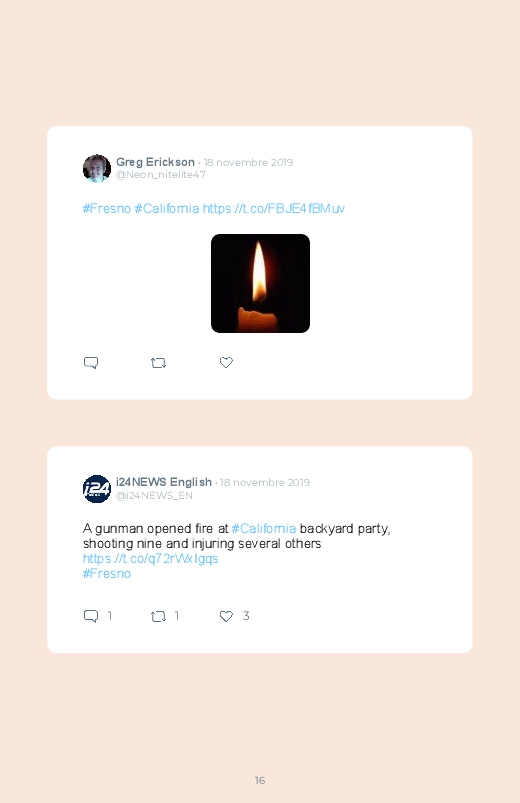This screenshot has height=803, width=520.
Task: Open i24NEWS logo avatar
Action: point(97,489)
